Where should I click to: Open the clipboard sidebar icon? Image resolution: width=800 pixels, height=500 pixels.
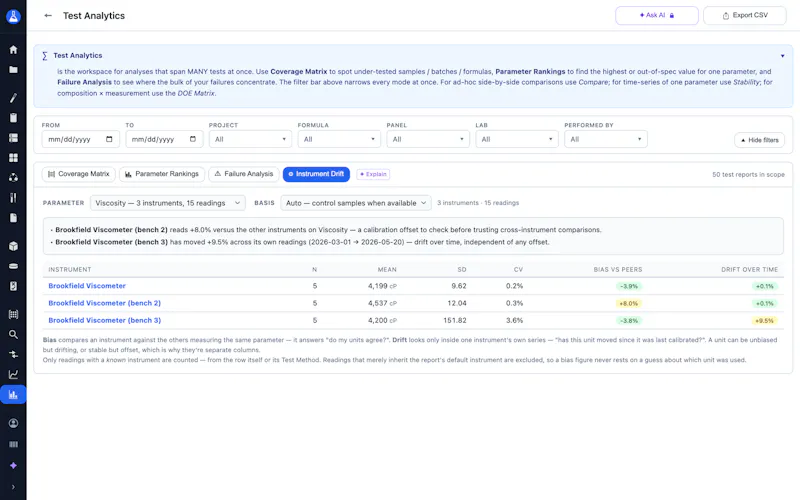[13, 118]
